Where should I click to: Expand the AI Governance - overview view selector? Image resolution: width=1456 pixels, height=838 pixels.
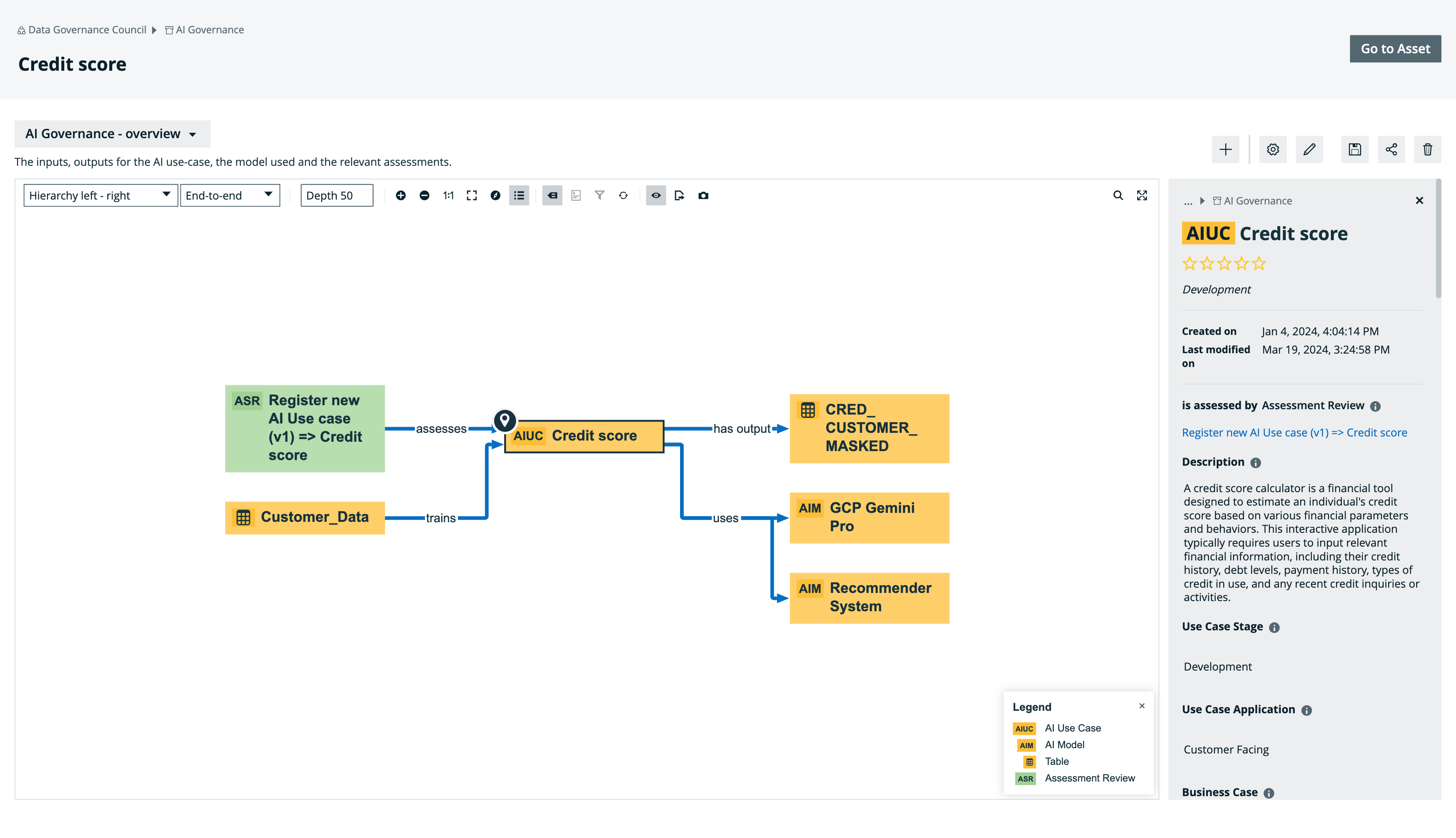(112, 134)
